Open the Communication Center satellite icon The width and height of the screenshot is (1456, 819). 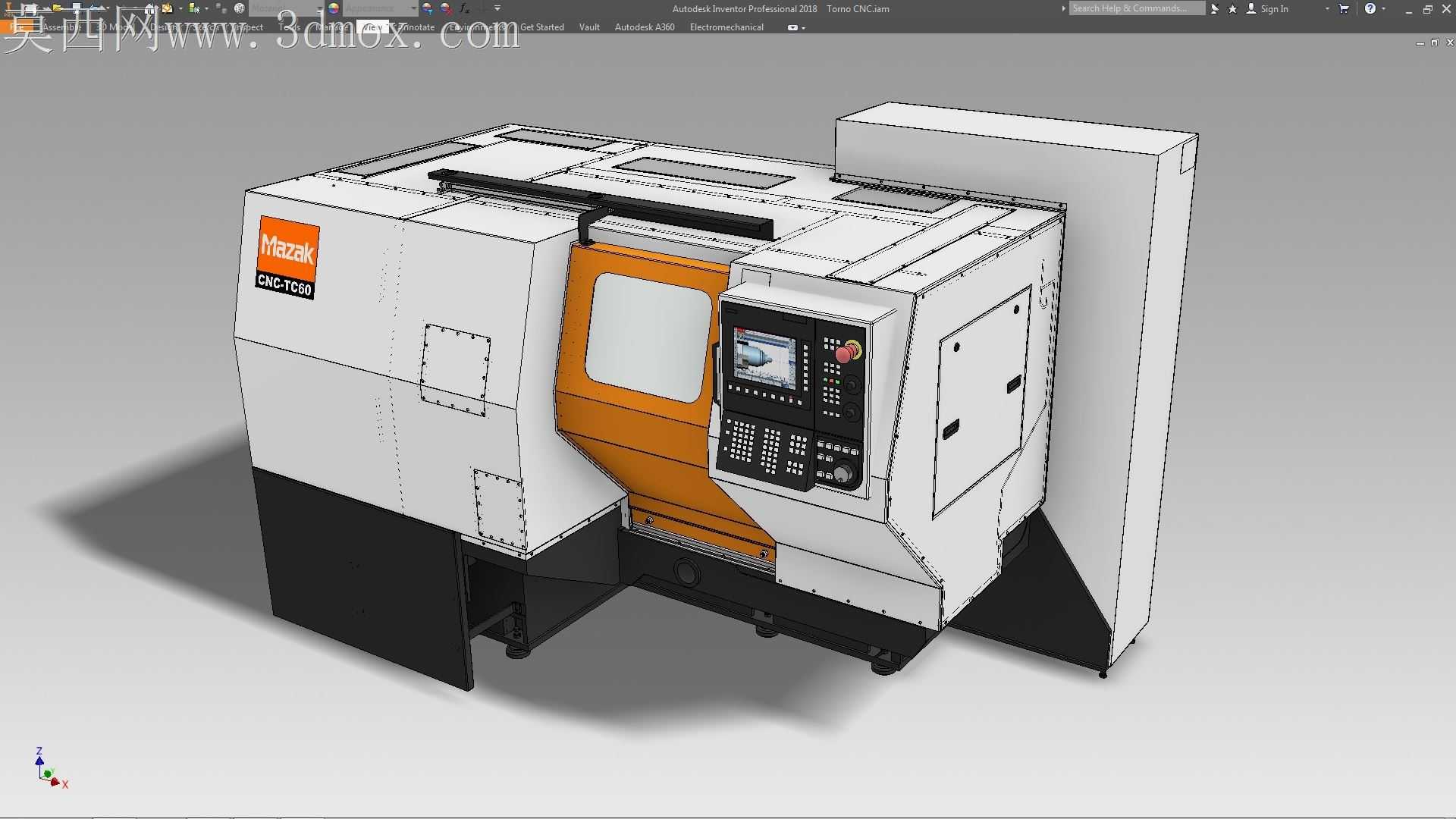[x=1215, y=8]
